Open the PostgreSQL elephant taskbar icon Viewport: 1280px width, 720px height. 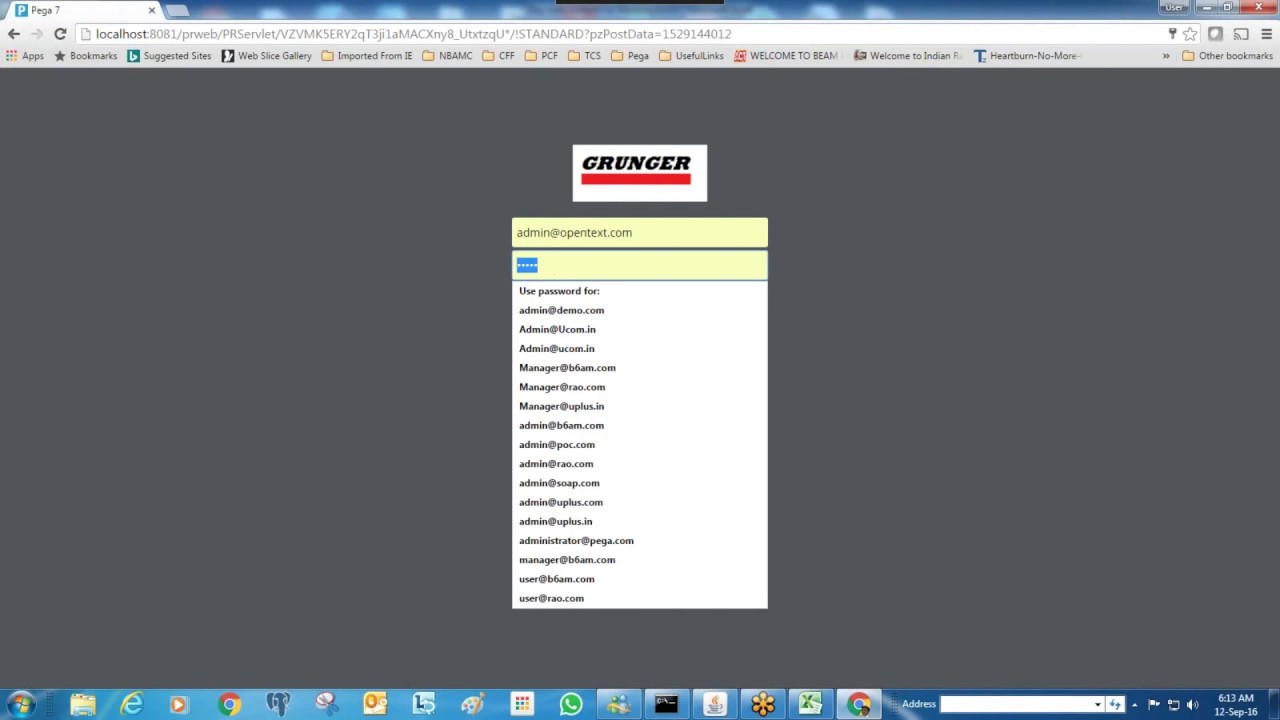pos(278,704)
